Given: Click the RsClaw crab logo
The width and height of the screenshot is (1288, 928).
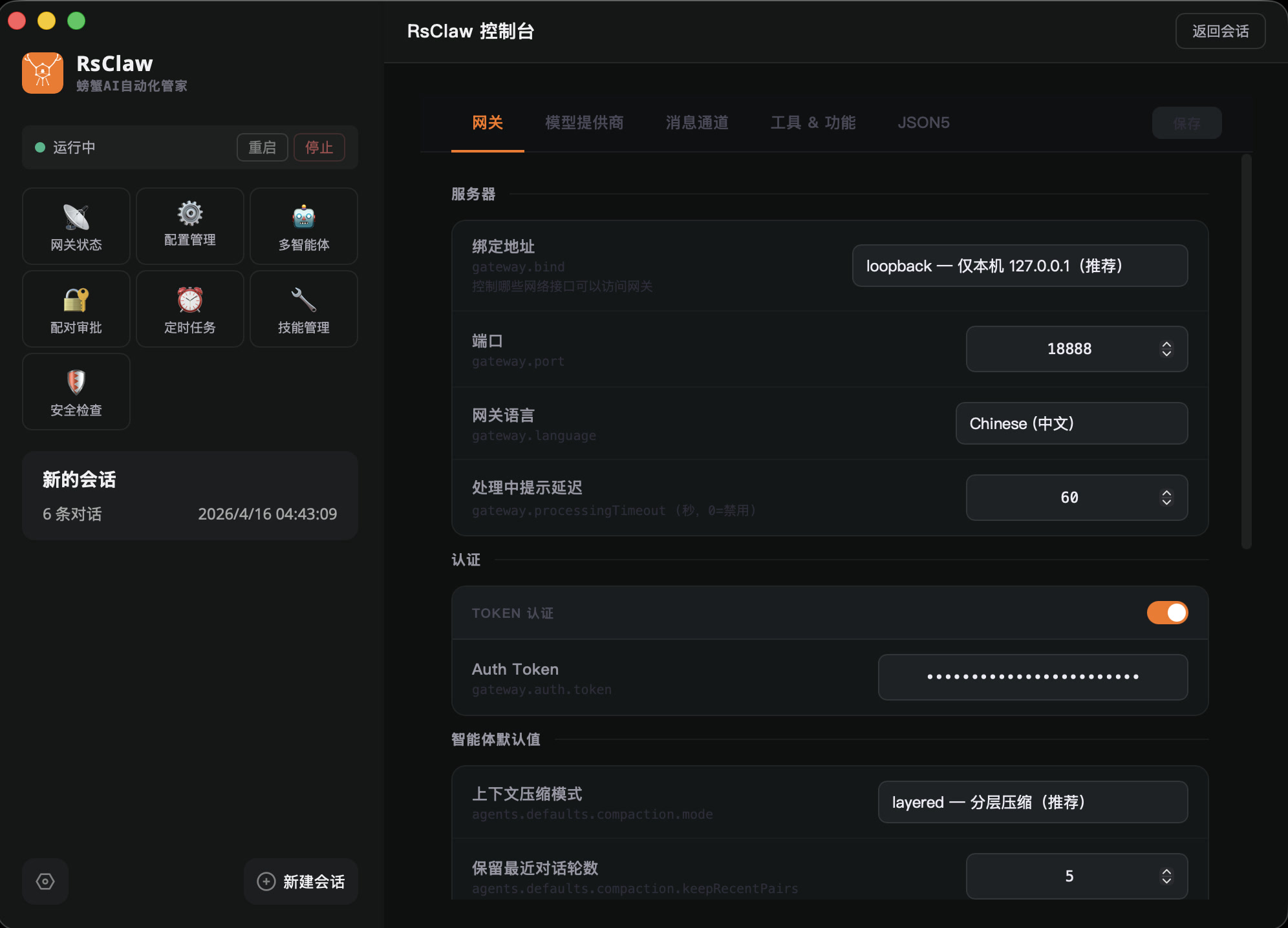Looking at the screenshot, I should 42,72.
